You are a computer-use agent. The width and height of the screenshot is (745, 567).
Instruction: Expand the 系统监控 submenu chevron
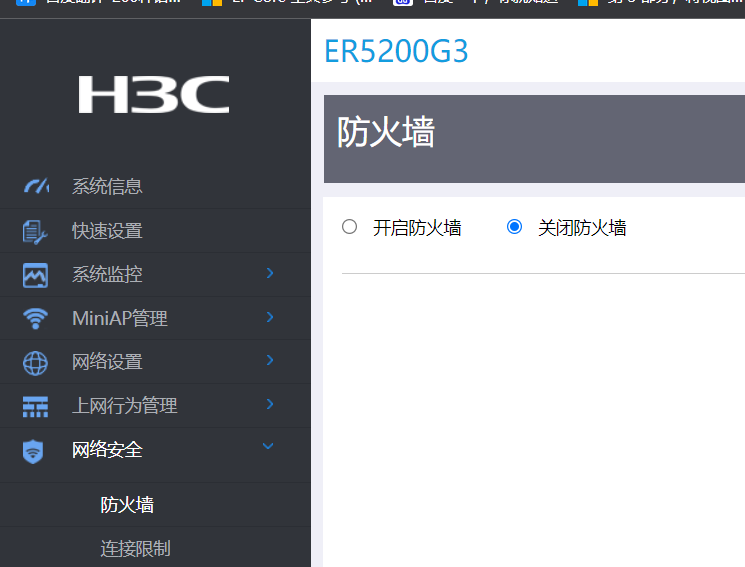point(270,273)
